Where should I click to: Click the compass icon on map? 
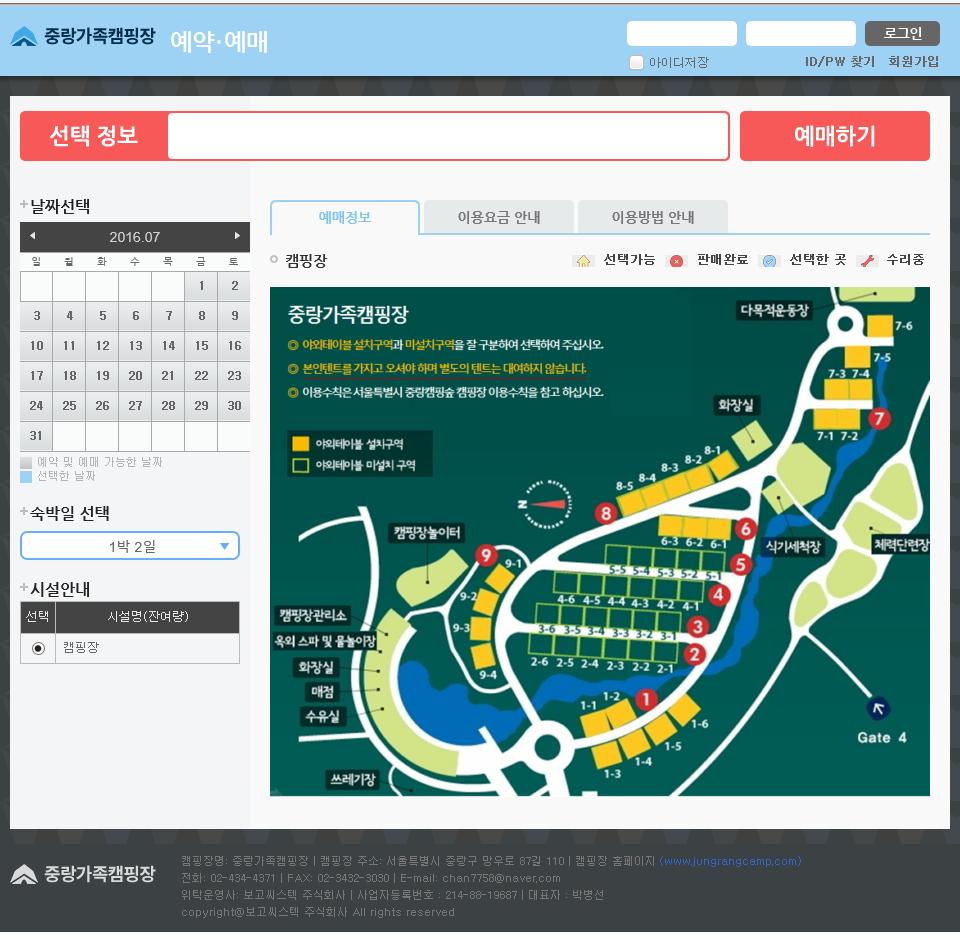click(545, 504)
